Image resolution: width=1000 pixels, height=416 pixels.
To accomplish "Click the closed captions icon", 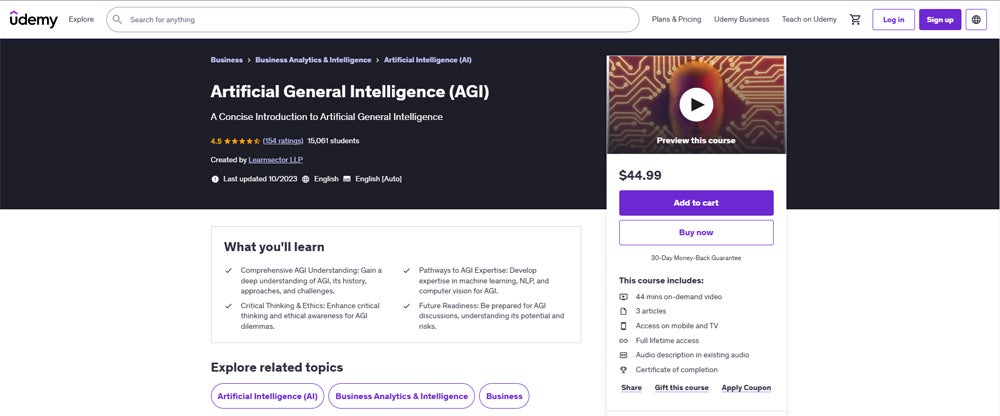I will [x=347, y=179].
